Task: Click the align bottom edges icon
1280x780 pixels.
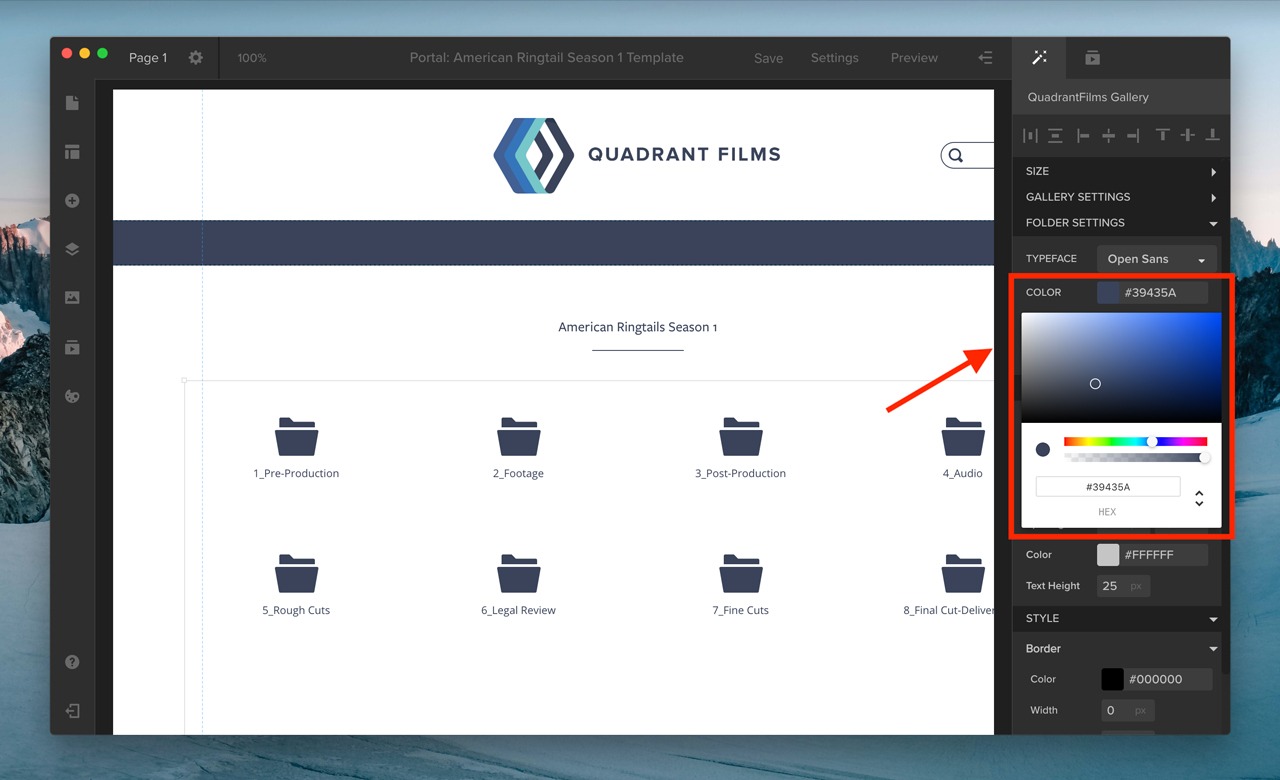Action: tap(1212, 135)
